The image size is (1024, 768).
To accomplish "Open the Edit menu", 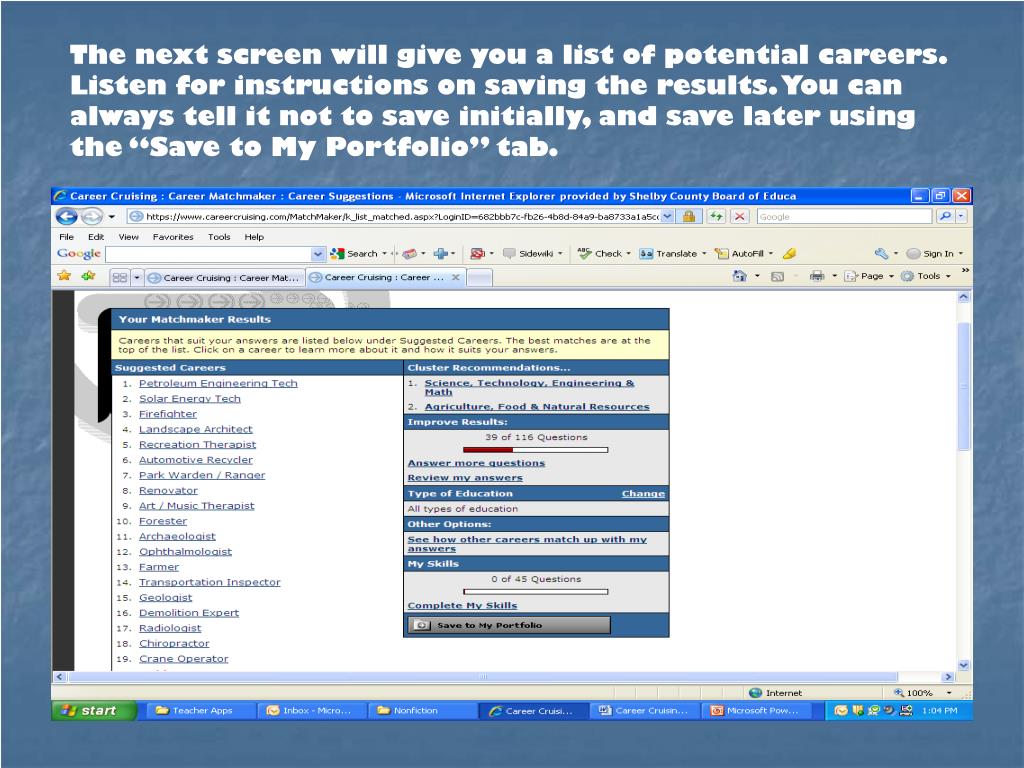I will pyautogui.click(x=96, y=237).
